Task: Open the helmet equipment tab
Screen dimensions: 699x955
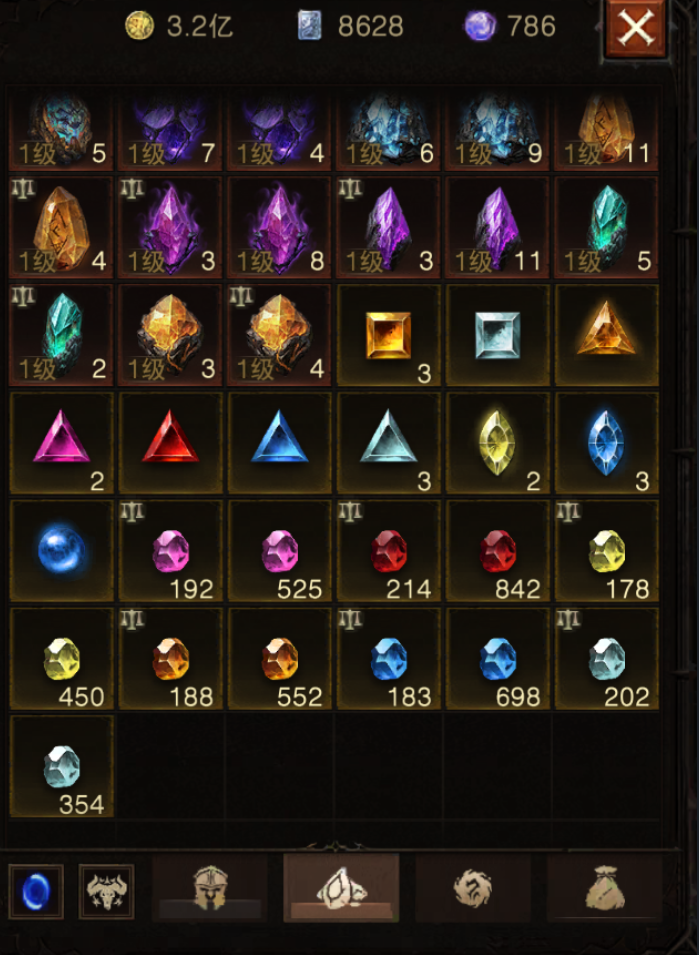Action: 210,888
